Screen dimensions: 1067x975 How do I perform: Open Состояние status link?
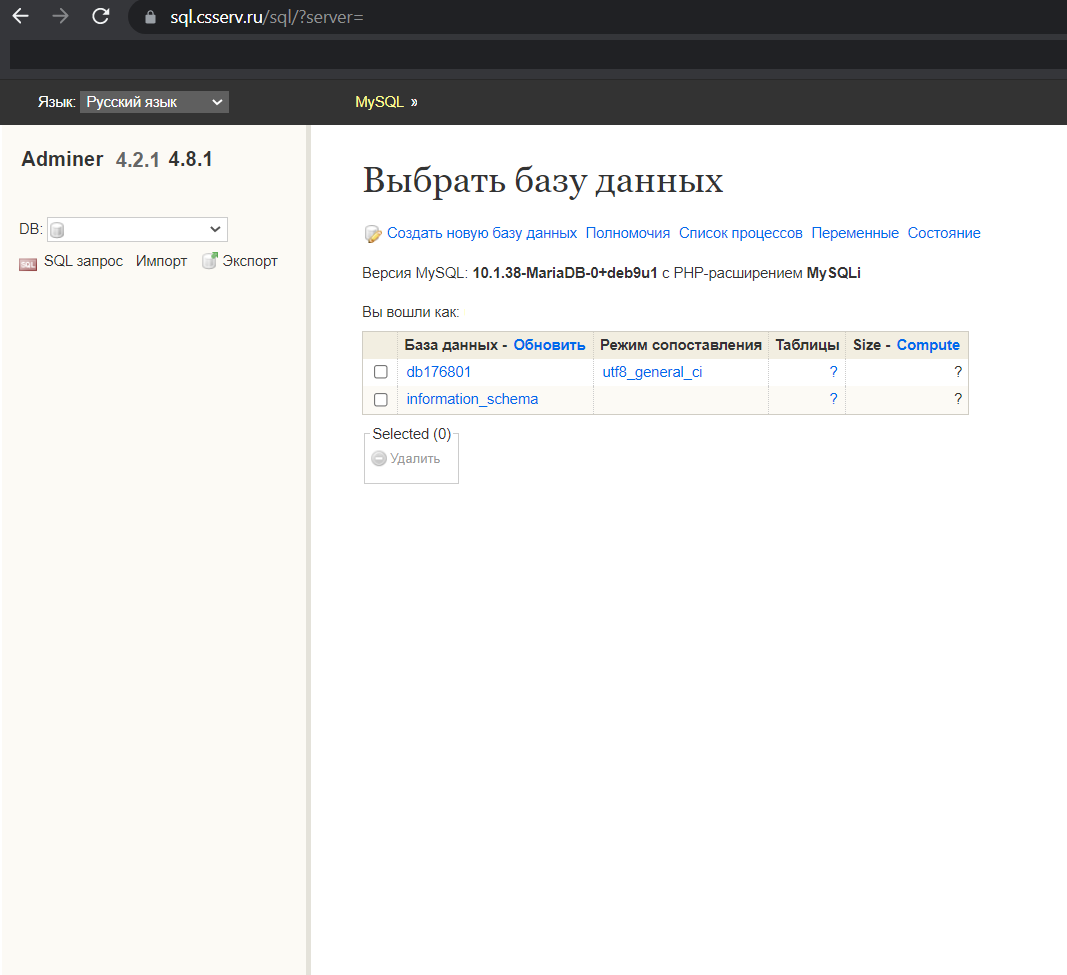[x=944, y=233]
